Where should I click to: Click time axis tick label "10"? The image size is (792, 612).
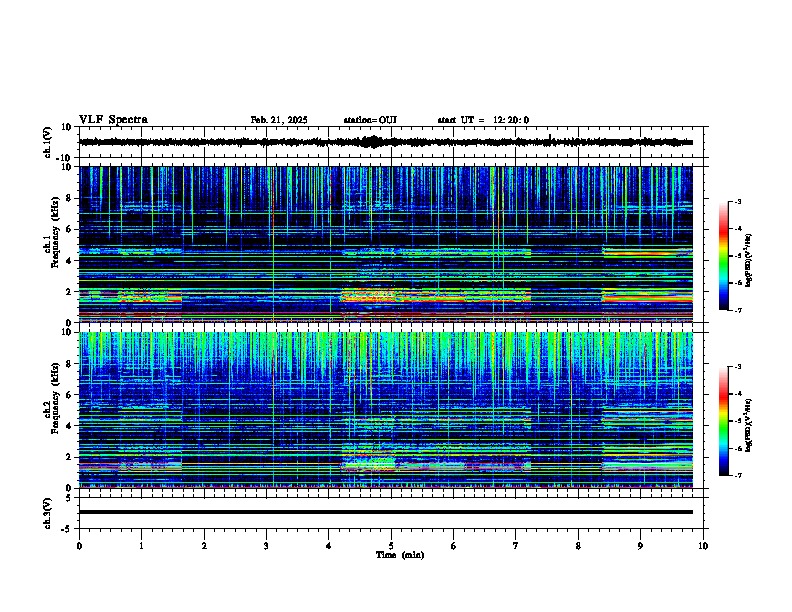point(703,546)
